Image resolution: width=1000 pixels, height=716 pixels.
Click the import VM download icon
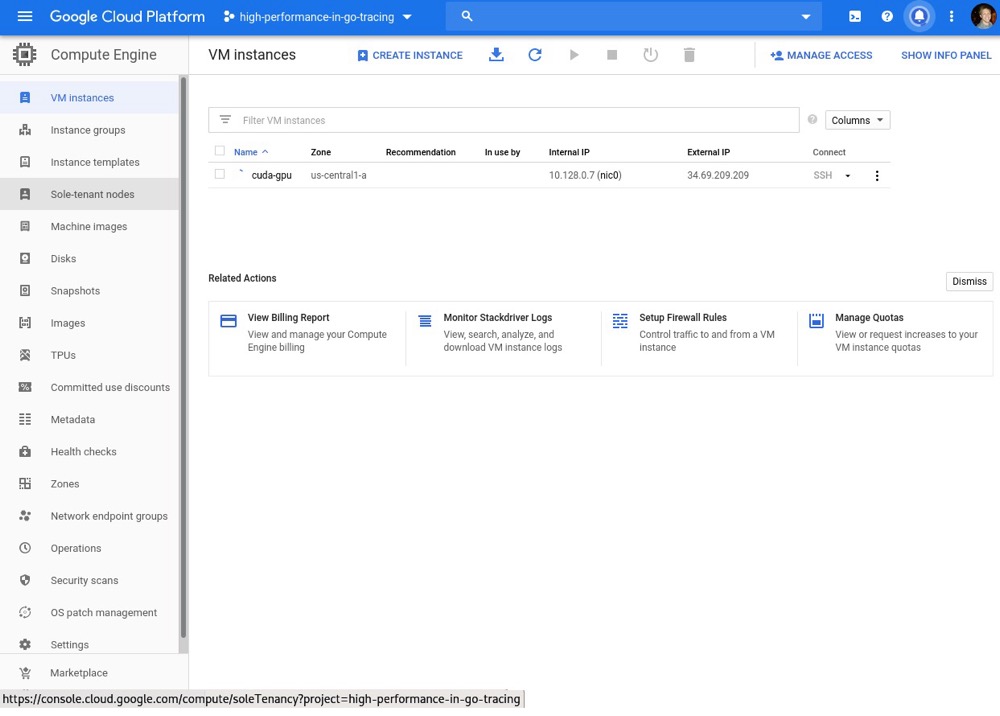click(x=496, y=55)
